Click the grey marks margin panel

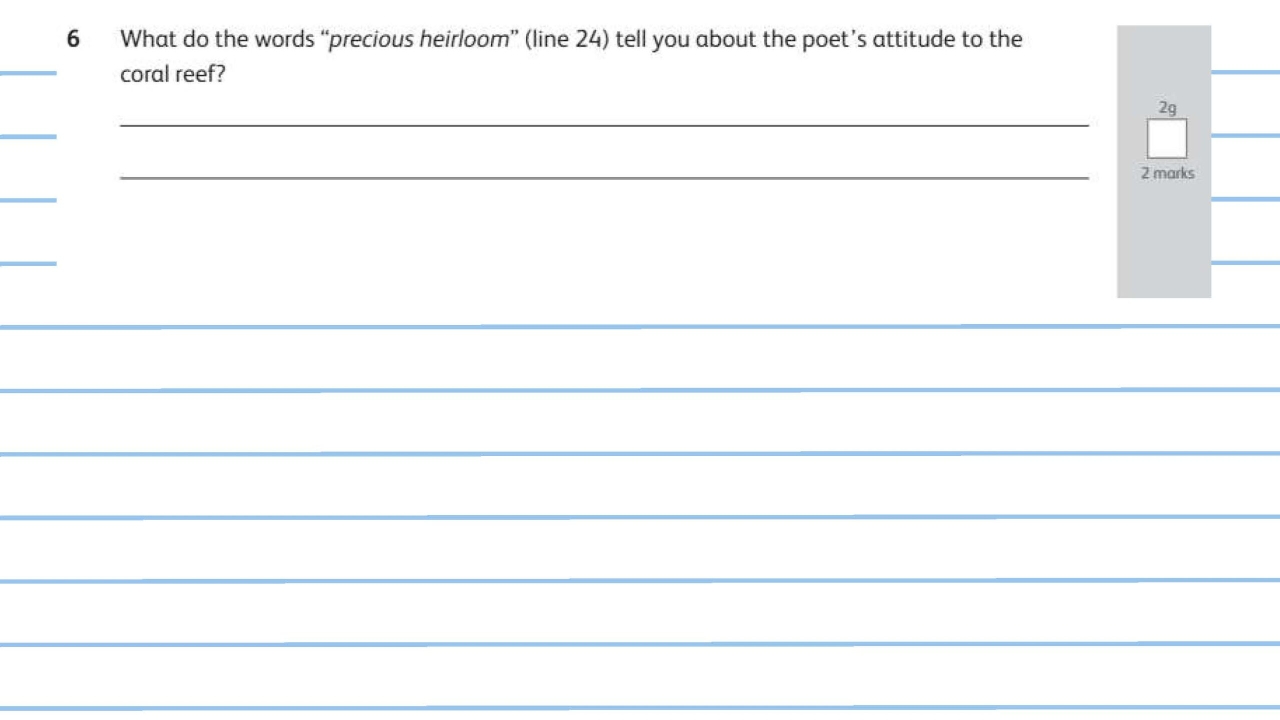click(1164, 240)
